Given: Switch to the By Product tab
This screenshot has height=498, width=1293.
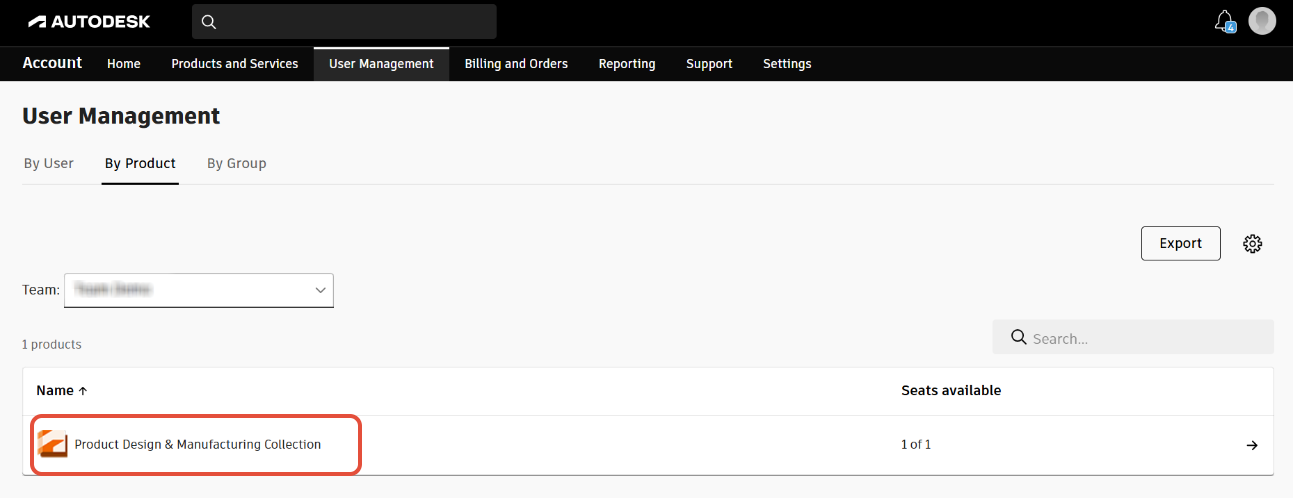Looking at the screenshot, I should point(140,163).
